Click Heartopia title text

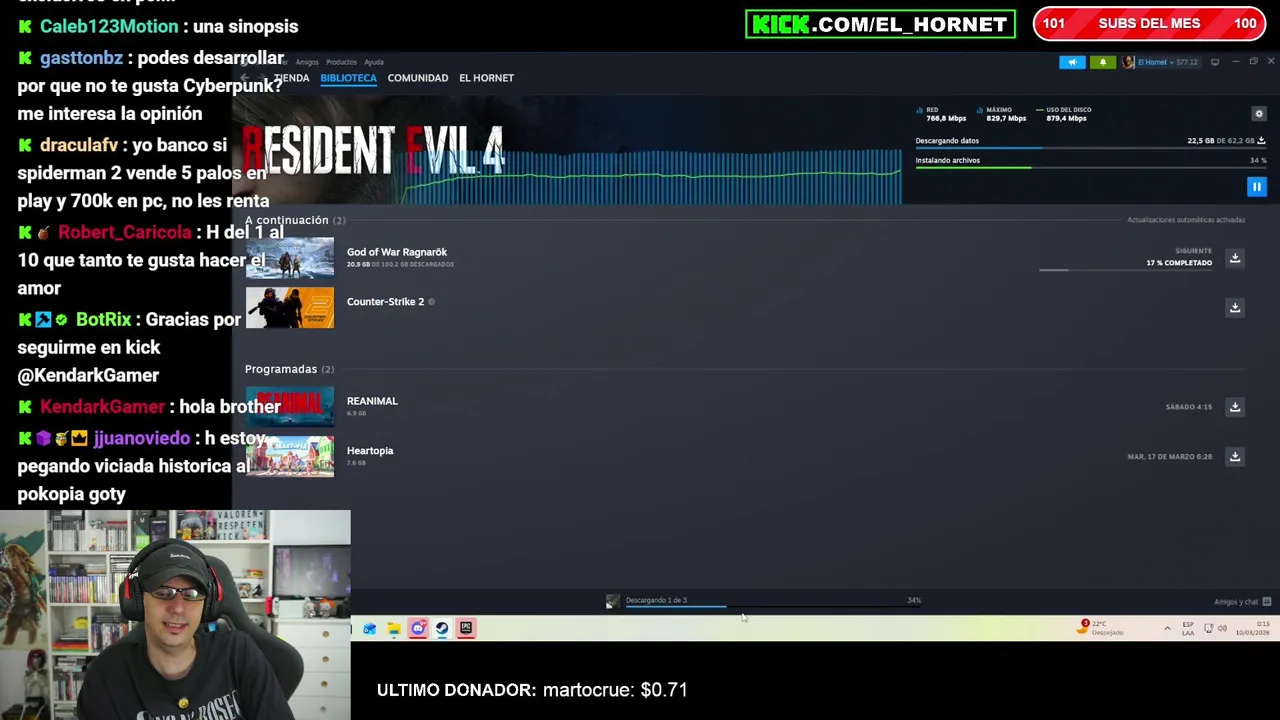tap(370, 451)
